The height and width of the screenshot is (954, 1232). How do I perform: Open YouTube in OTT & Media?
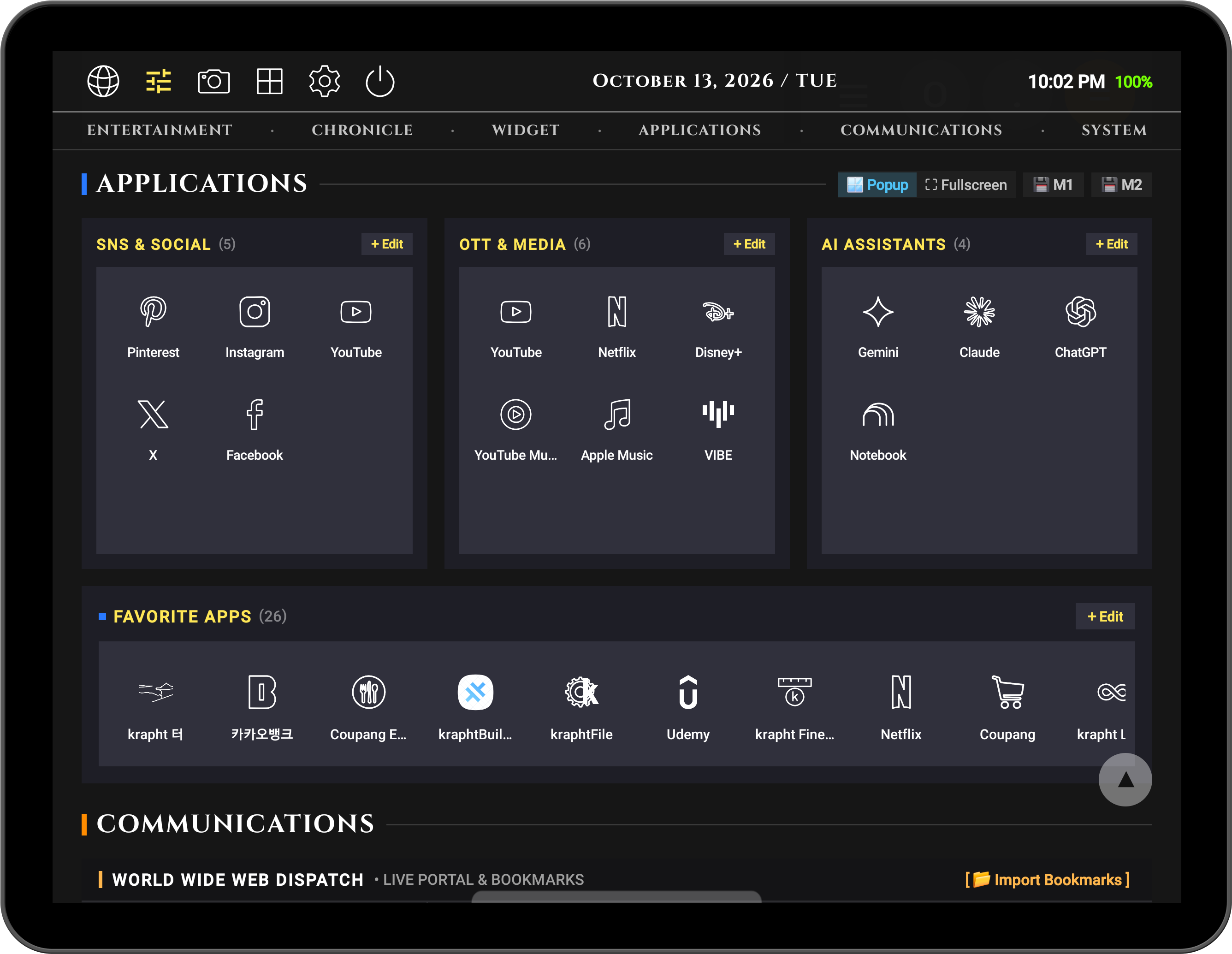click(x=515, y=327)
